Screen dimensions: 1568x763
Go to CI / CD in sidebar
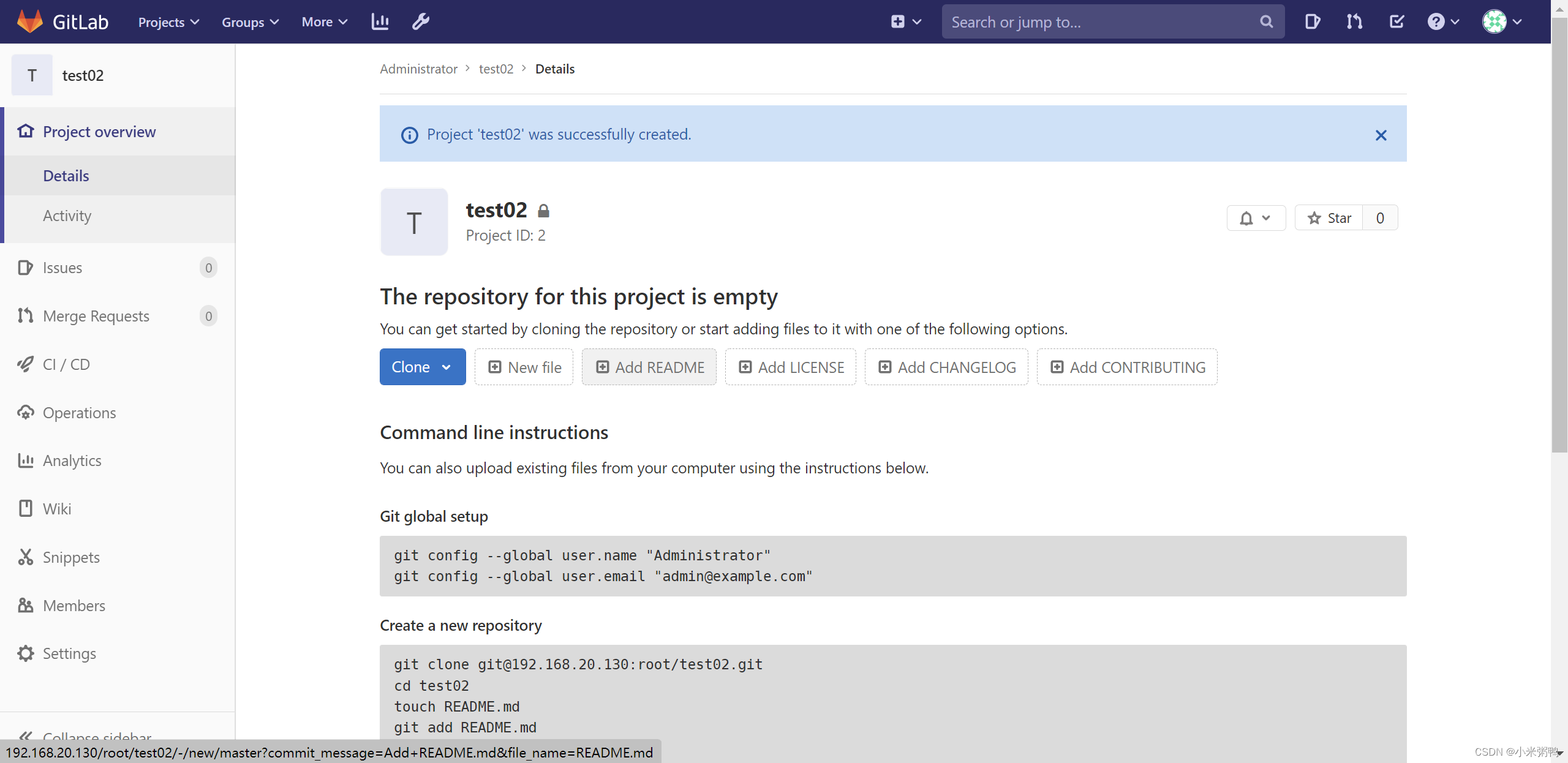pyautogui.click(x=66, y=364)
